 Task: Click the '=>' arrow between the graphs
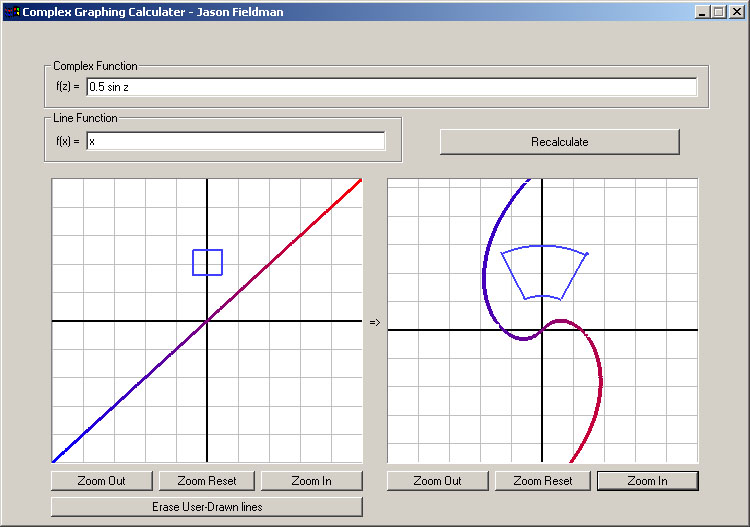(375, 322)
